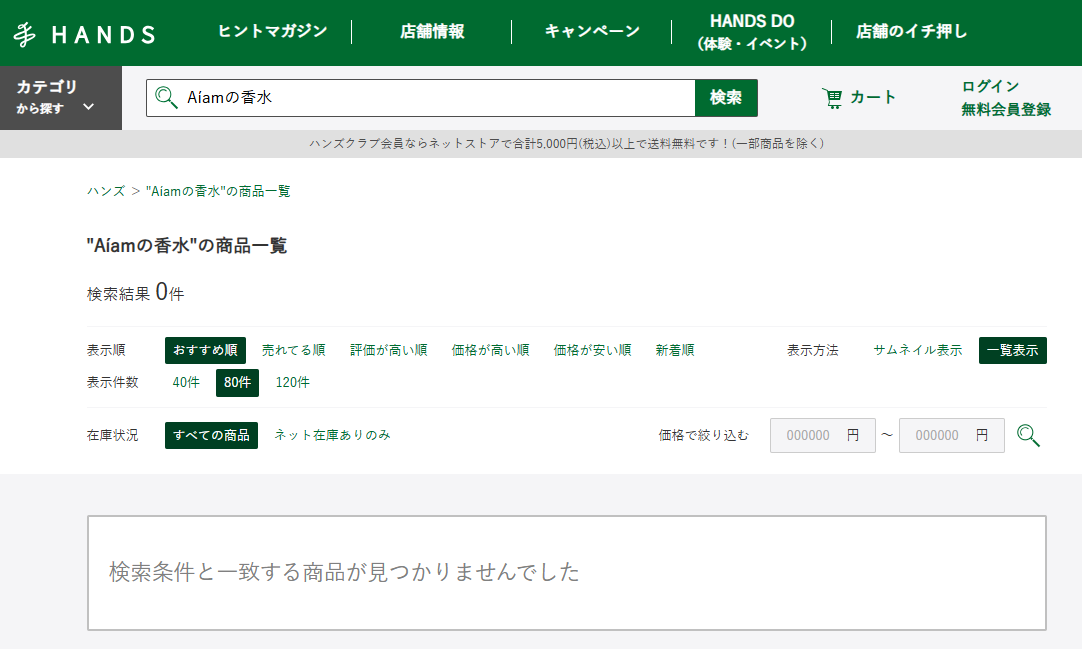Image resolution: width=1082 pixels, height=649 pixels.
Task: Click the 検索結果 0件 text
Action: coord(135,292)
